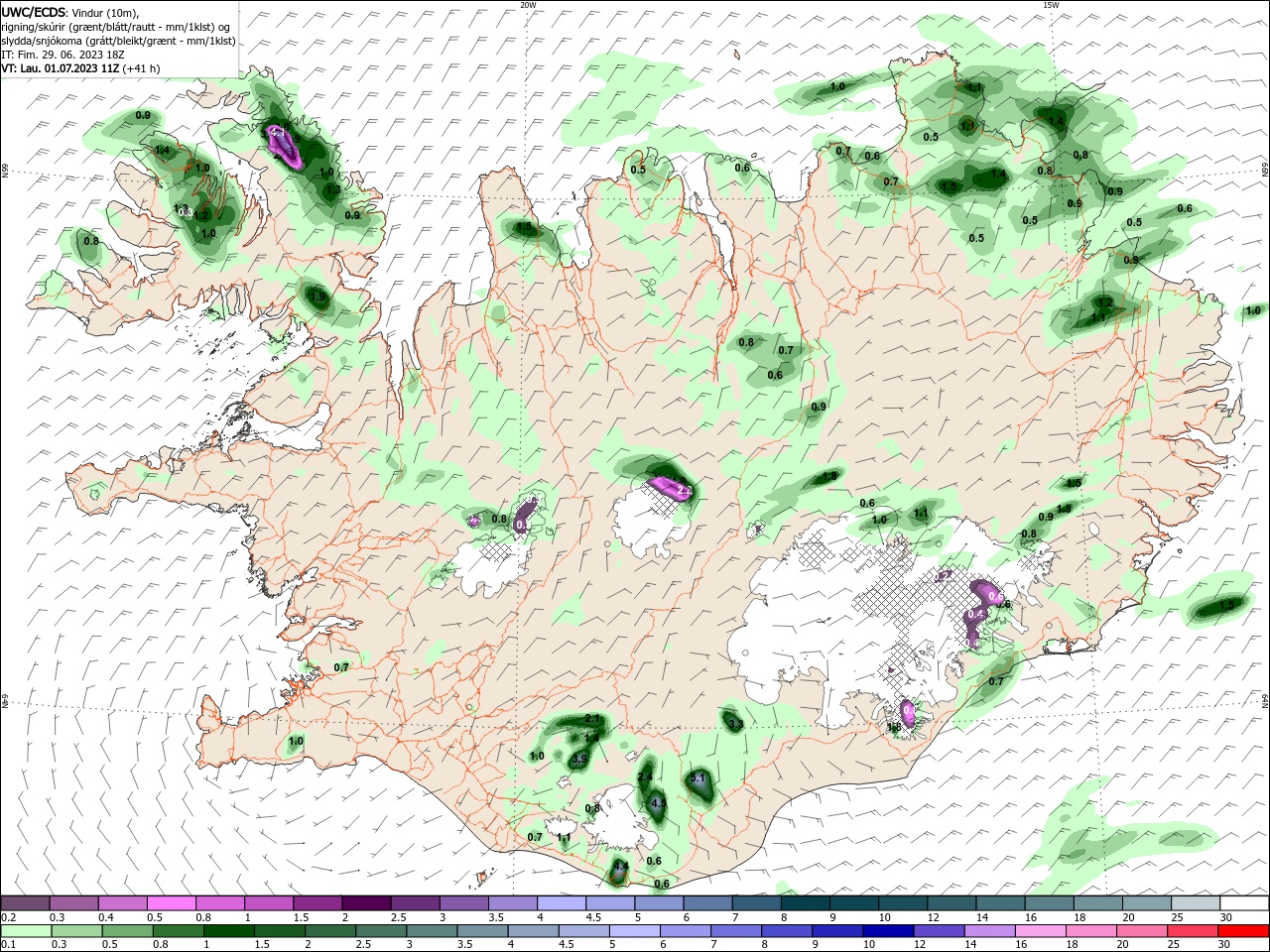Select the bright pink 0.5 snow legend swatch
This screenshot has width=1270, height=952.
[x=171, y=902]
